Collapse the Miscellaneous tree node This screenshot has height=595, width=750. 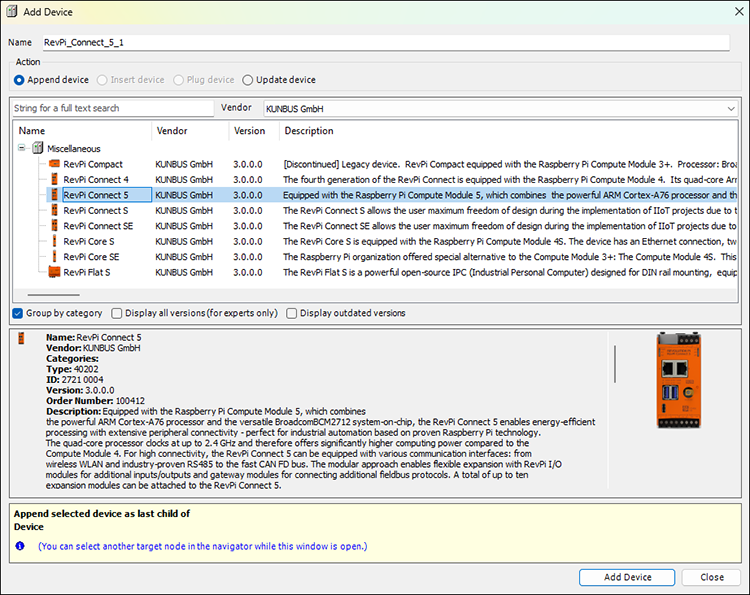[x=22, y=148]
